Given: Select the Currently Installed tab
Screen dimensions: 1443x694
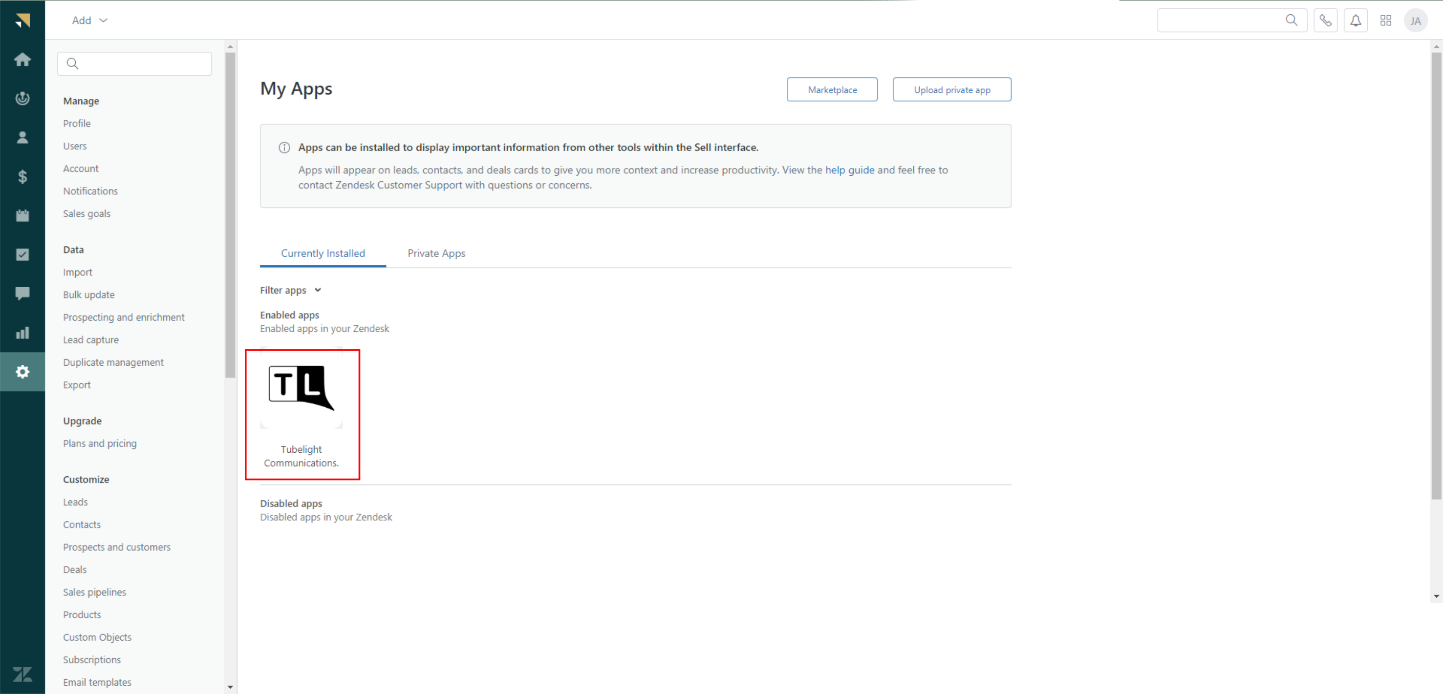Looking at the screenshot, I should coord(323,253).
